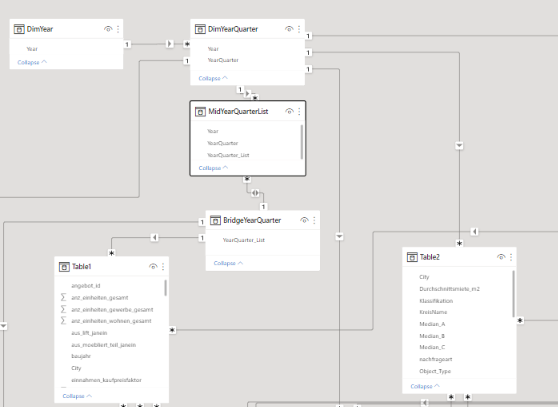The width and height of the screenshot is (558, 407).
Task: Collapse the DimYearQuarter table
Action: coord(213,78)
